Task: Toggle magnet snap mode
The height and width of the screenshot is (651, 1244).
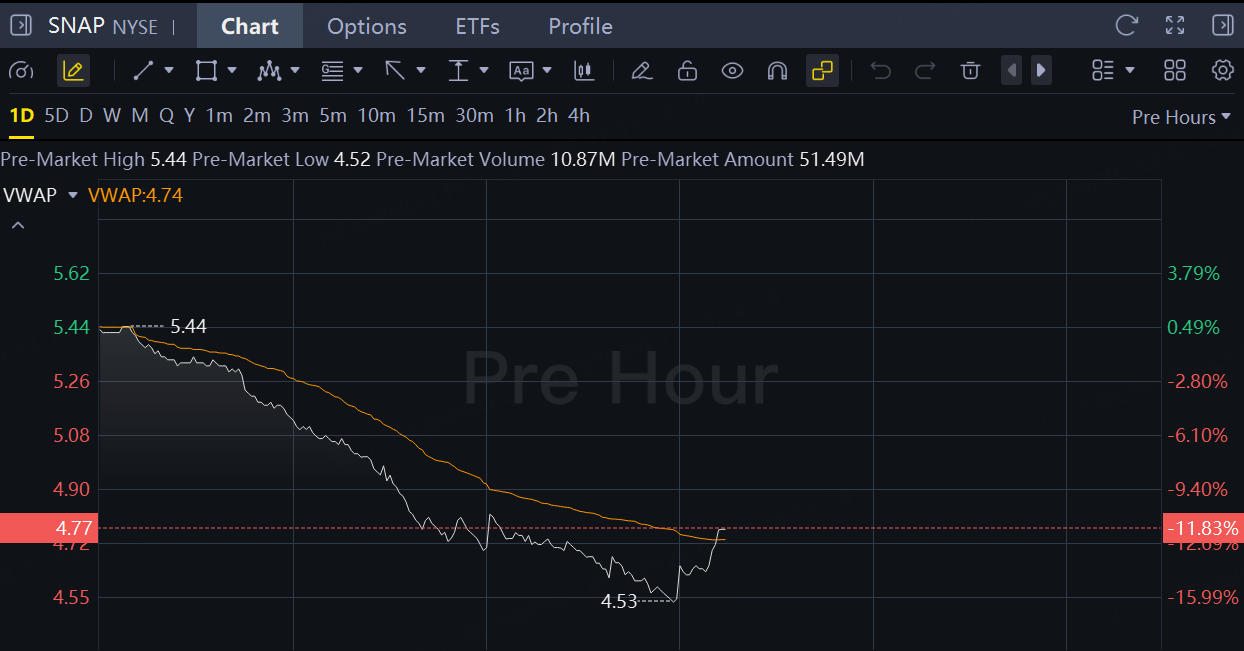Action: click(x=777, y=70)
